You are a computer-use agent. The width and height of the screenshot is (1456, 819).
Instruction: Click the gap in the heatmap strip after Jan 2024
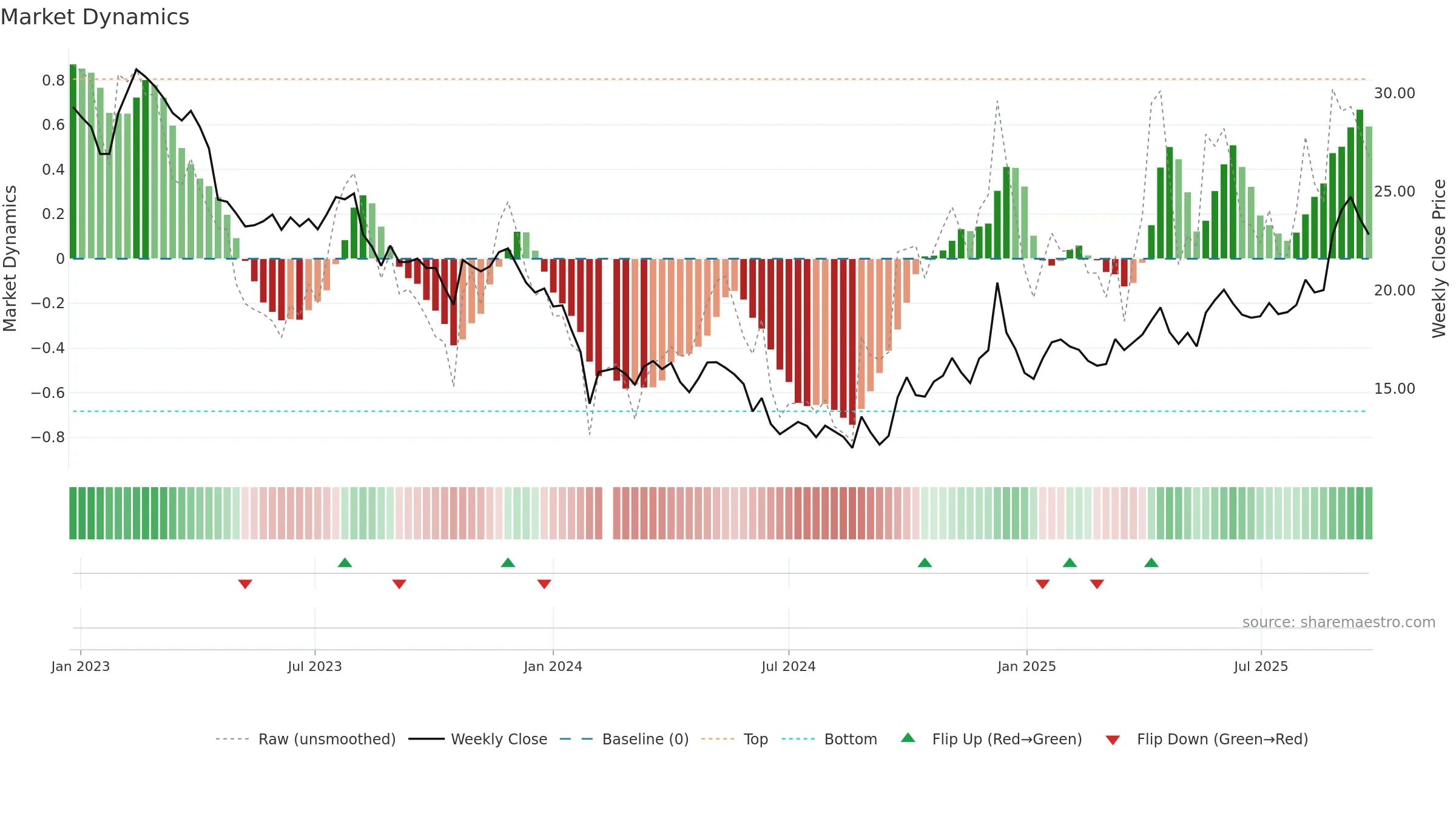(x=608, y=513)
